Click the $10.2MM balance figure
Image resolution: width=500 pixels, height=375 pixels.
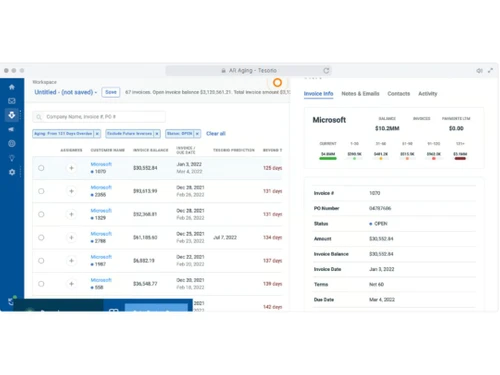pyautogui.click(x=387, y=128)
